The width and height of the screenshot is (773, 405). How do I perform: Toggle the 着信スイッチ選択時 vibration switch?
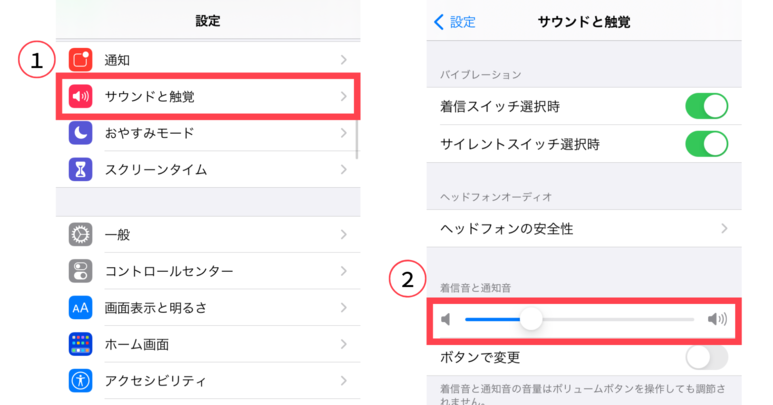pos(706,106)
